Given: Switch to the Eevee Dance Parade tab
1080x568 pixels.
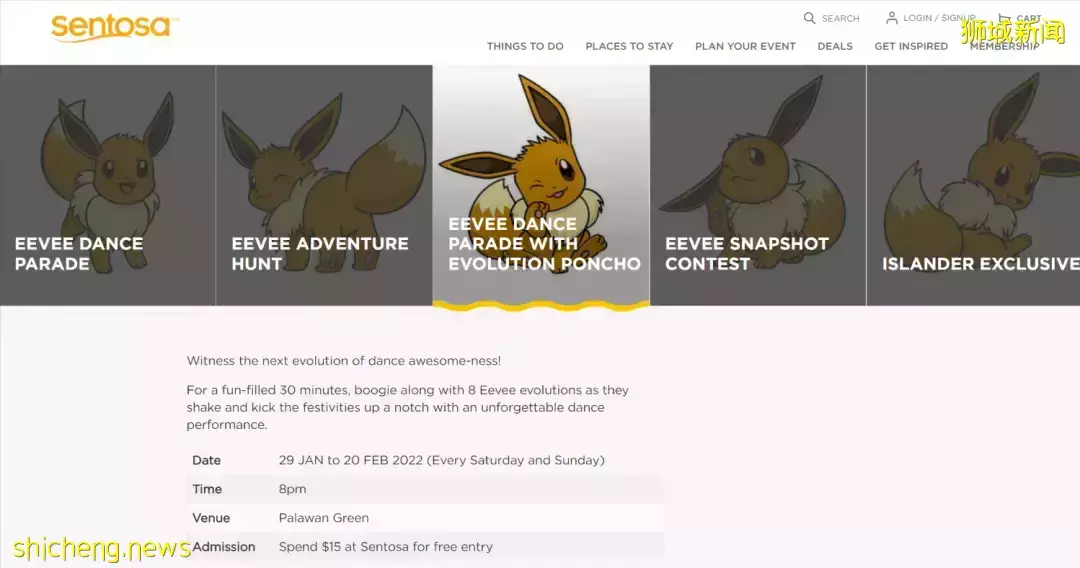Looking at the screenshot, I should (107, 185).
